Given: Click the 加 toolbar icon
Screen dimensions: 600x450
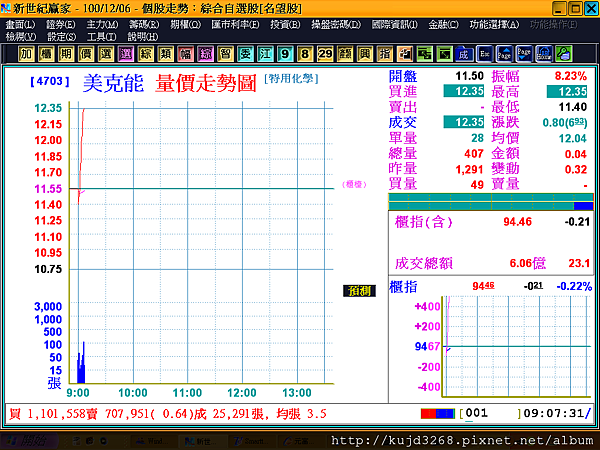Looking at the screenshot, I should click(26, 54).
